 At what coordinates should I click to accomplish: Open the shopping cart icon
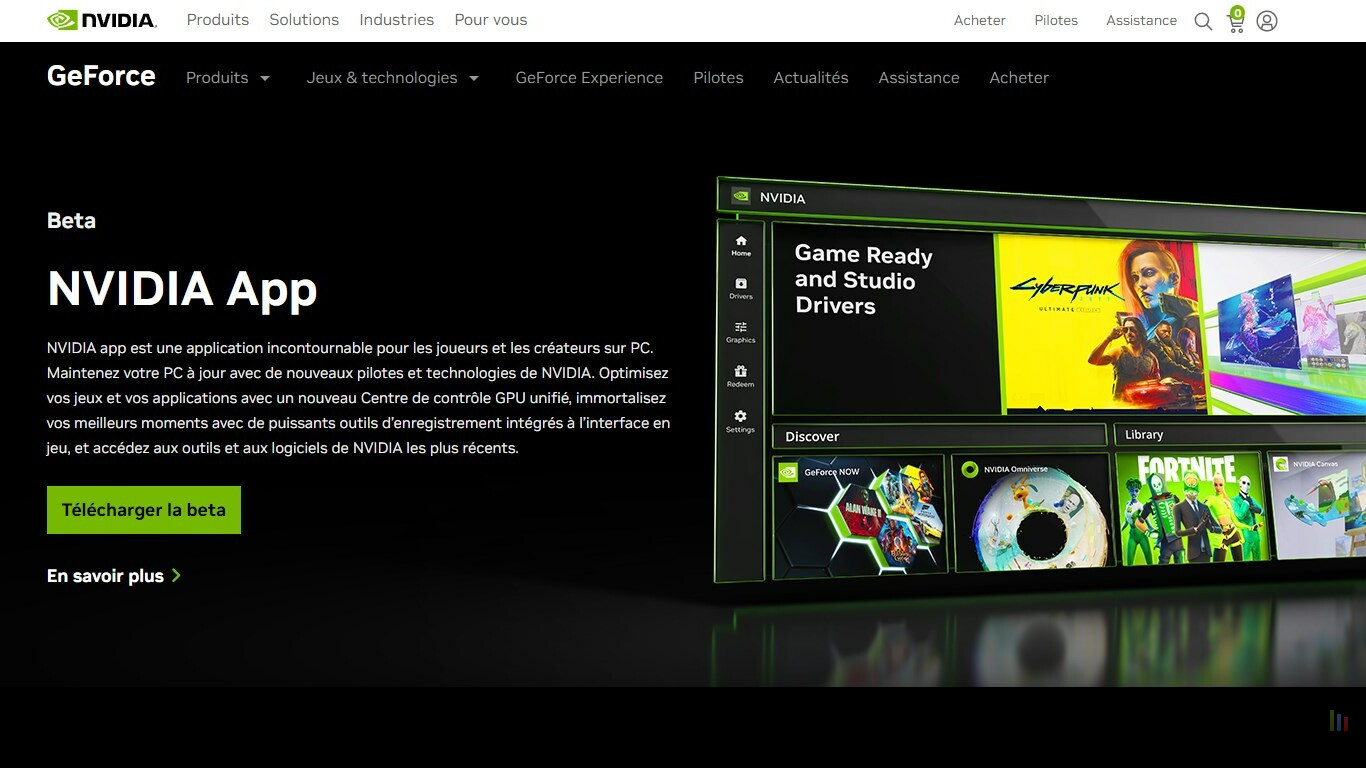tap(1236, 19)
